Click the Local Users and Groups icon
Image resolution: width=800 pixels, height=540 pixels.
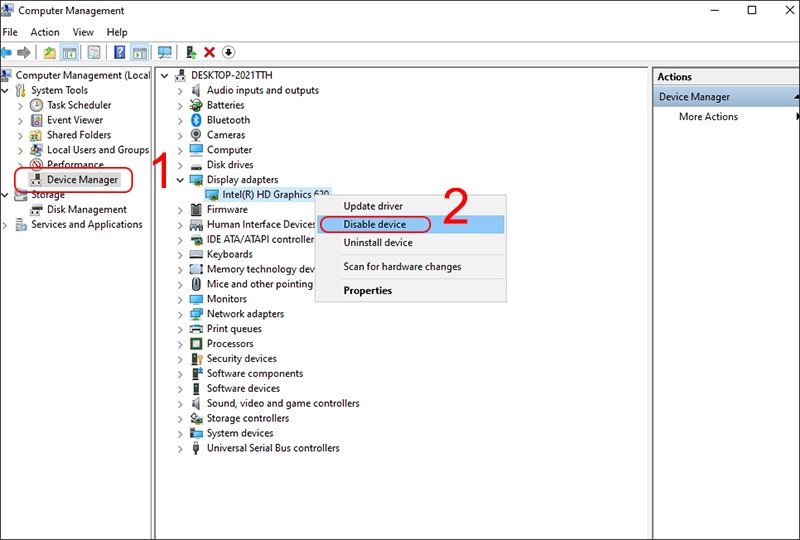[36, 150]
